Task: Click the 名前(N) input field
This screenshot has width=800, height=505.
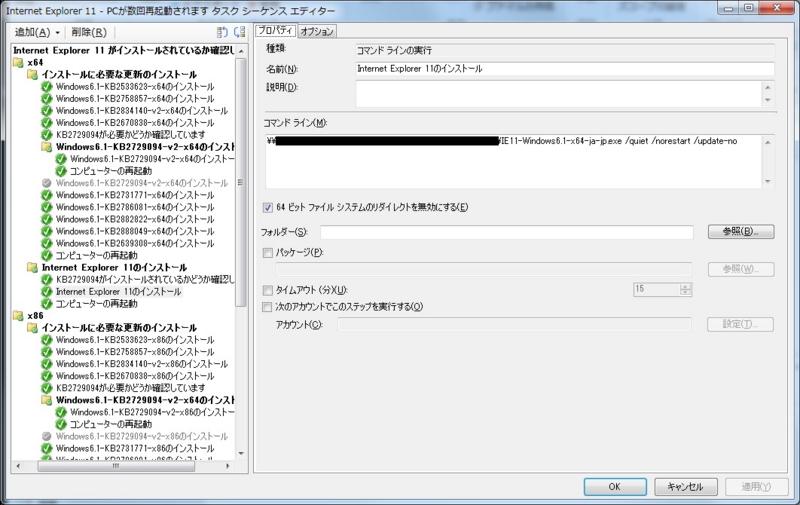Action: point(565,69)
